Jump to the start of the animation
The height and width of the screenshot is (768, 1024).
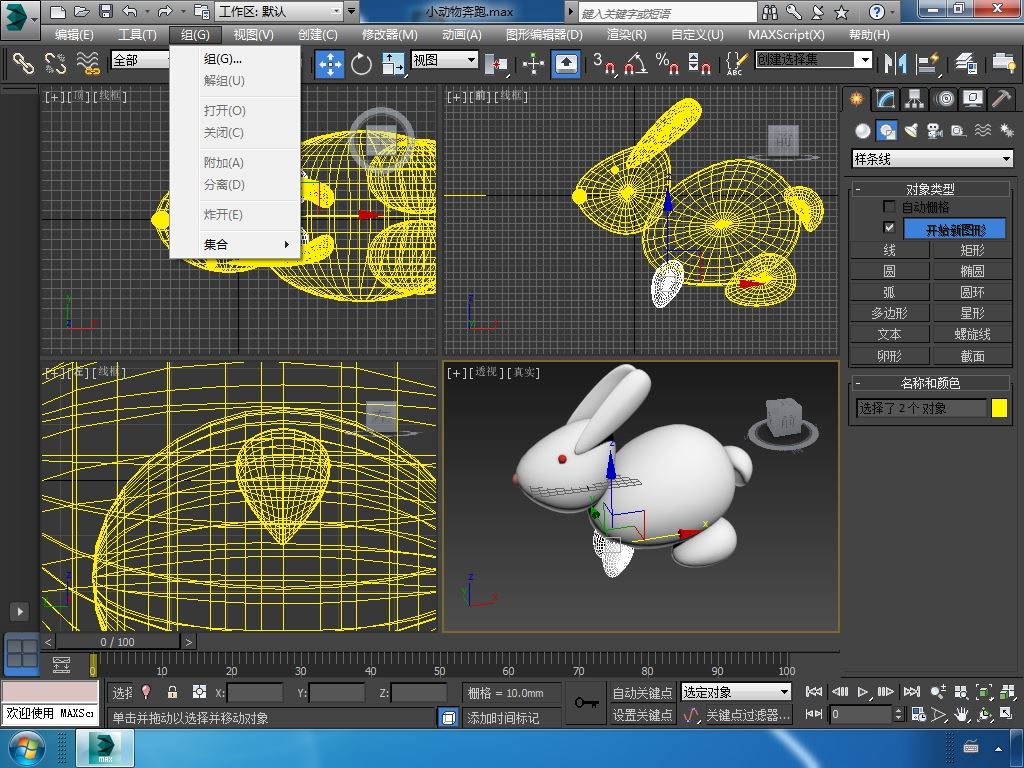click(814, 692)
